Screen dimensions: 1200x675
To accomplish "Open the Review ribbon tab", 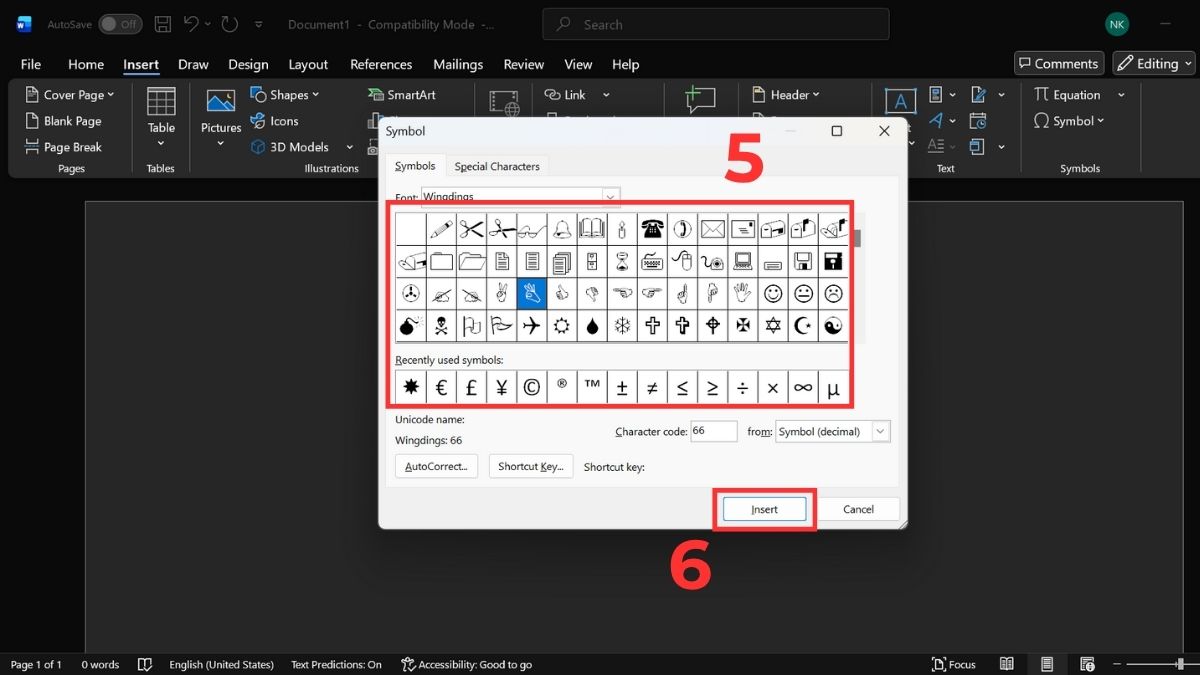I will 523,64.
